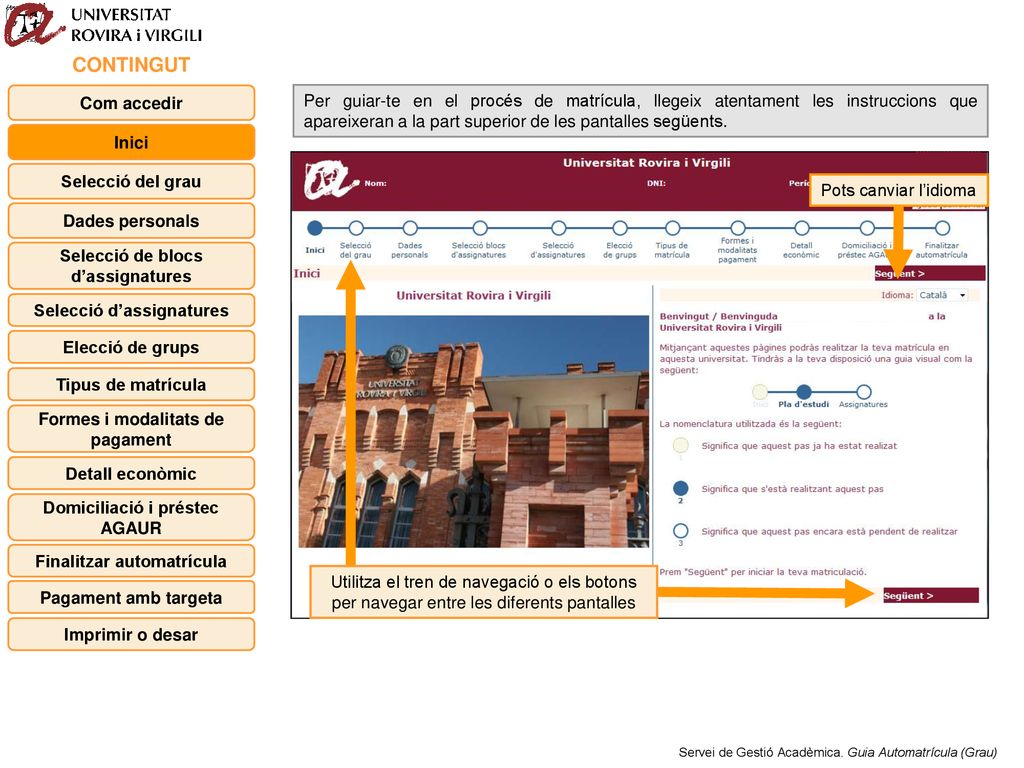1024x768 pixels.
Task: Click Domiciliació i préstec AGAUR step circle
Action: tap(867, 228)
